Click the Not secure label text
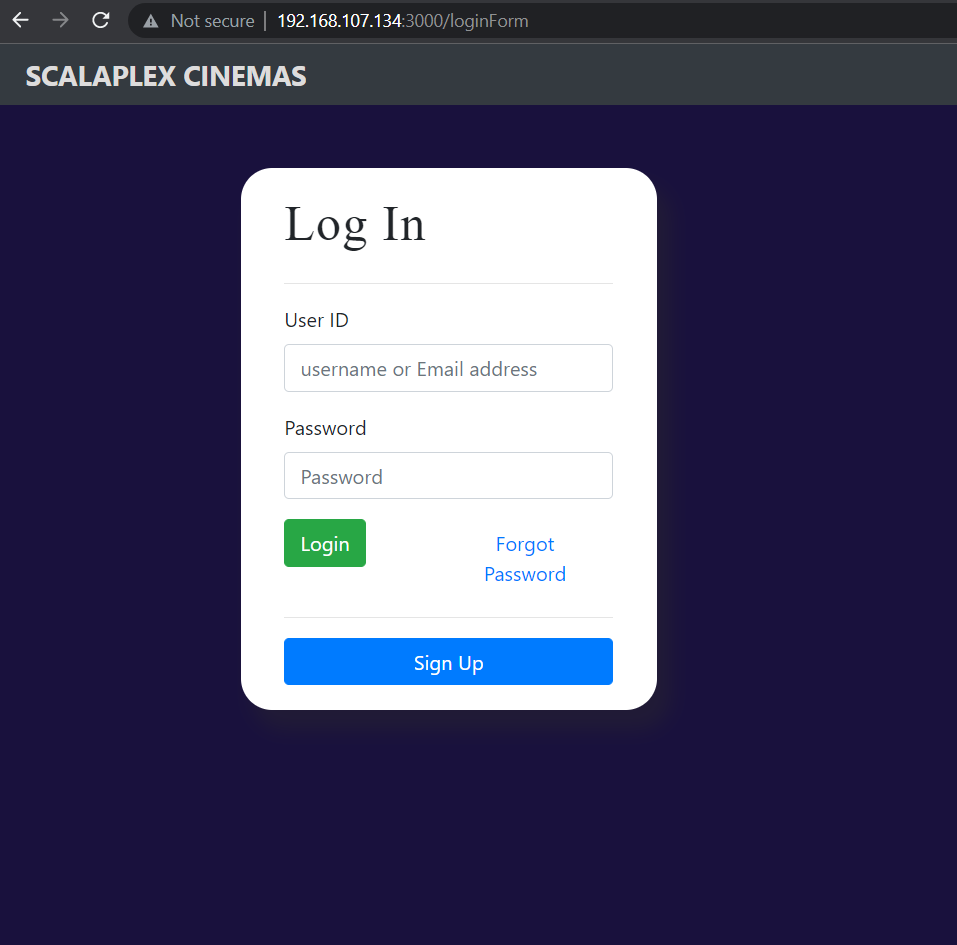Viewport: 957px width, 945px height. tap(212, 21)
